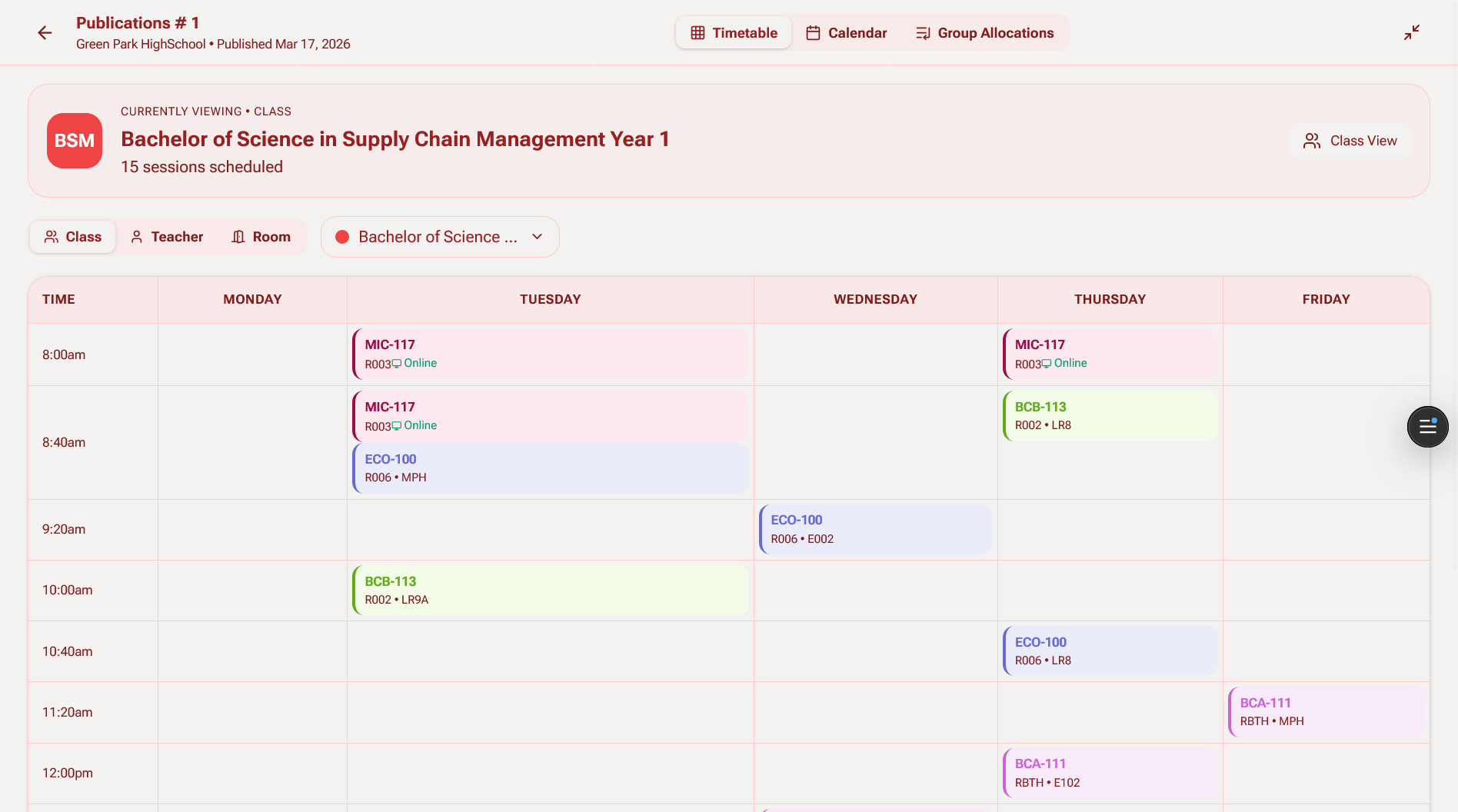The height and width of the screenshot is (812, 1458).
Task: Select the Wednesday ECO-100 session card
Action: pos(875,529)
